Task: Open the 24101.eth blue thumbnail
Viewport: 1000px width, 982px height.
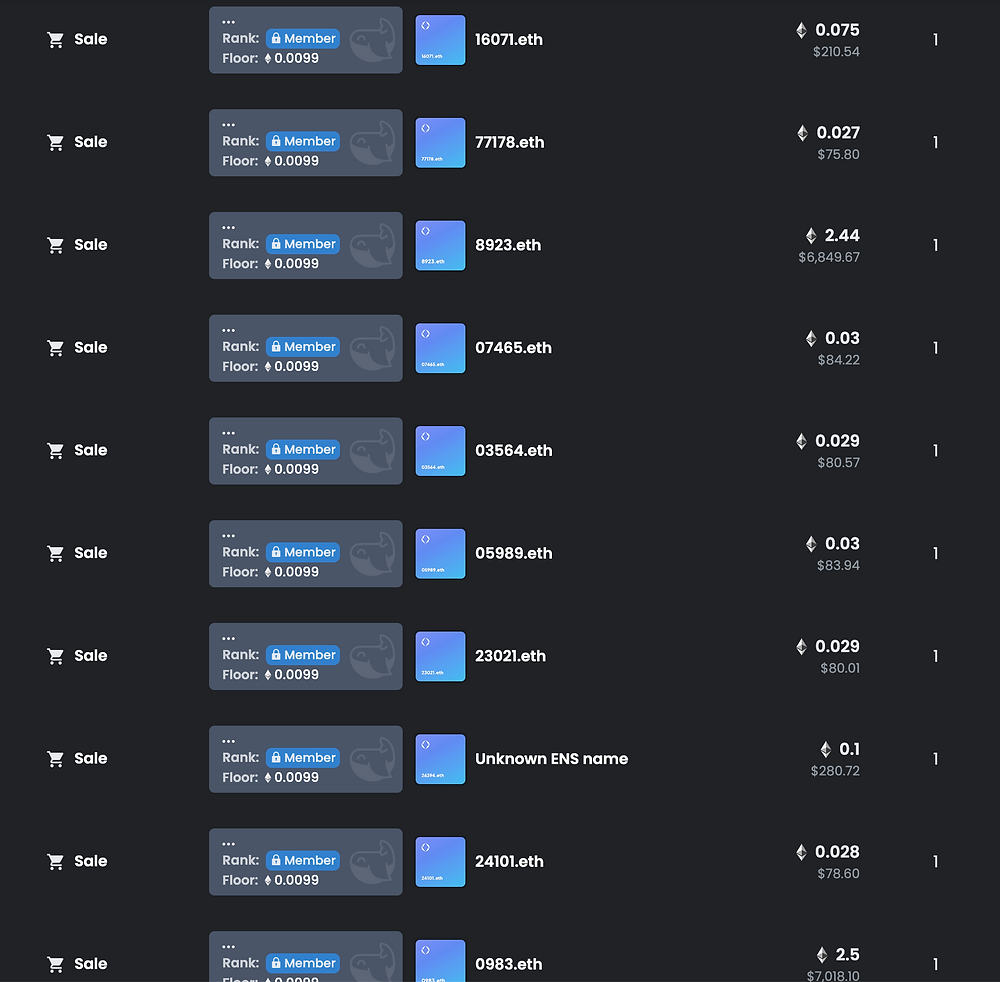Action: click(440, 861)
